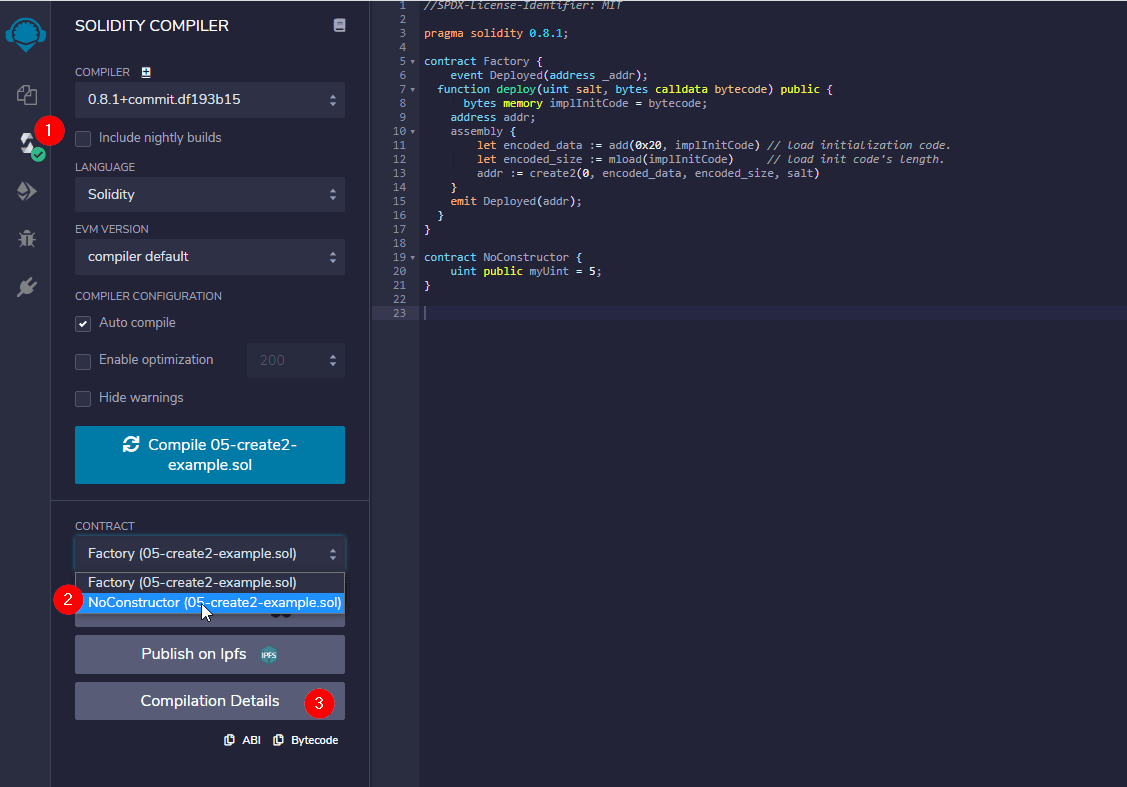Click the Bytecode copy icon
This screenshot has width=1127, height=787.
[x=278, y=740]
